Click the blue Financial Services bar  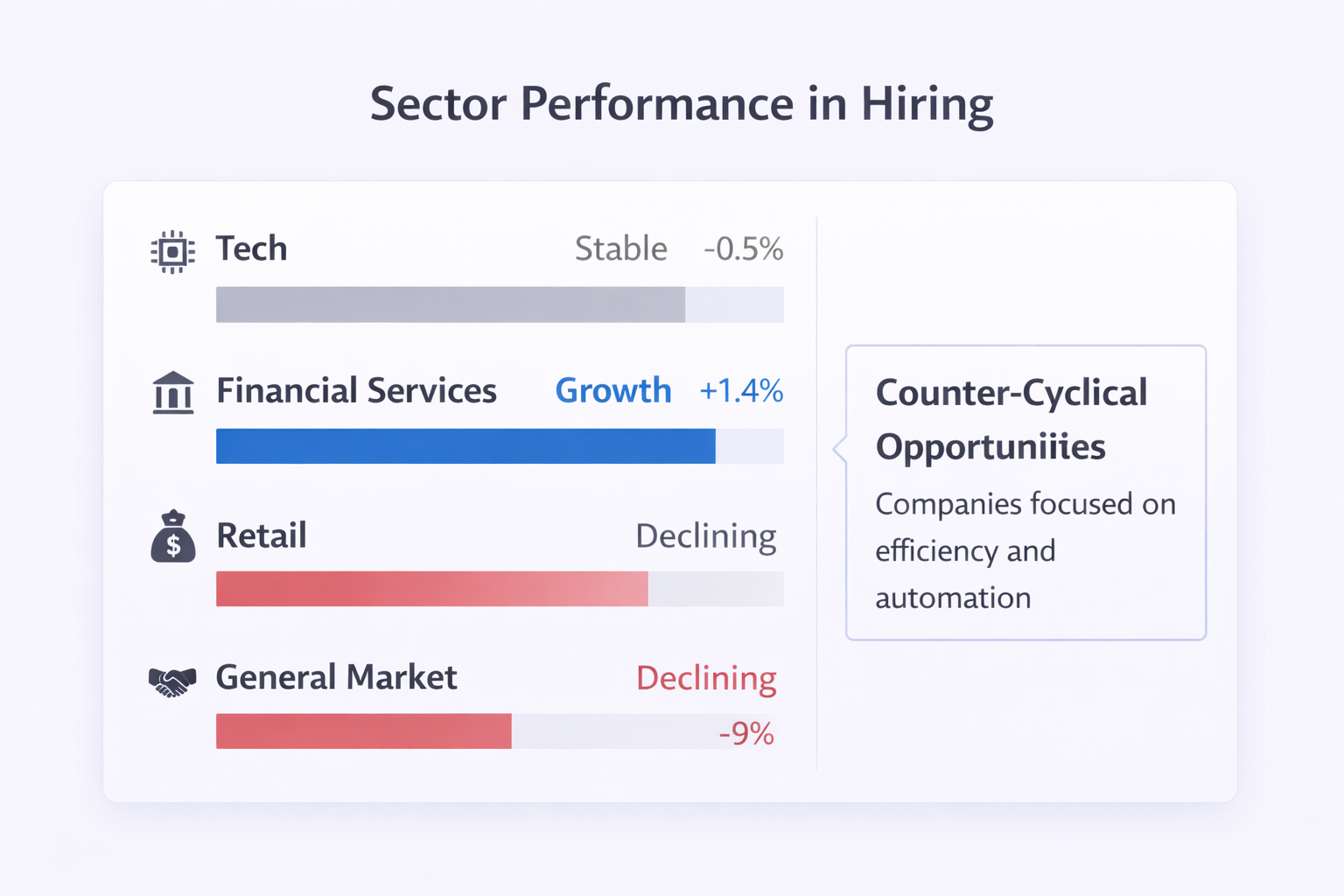coord(465,446)
